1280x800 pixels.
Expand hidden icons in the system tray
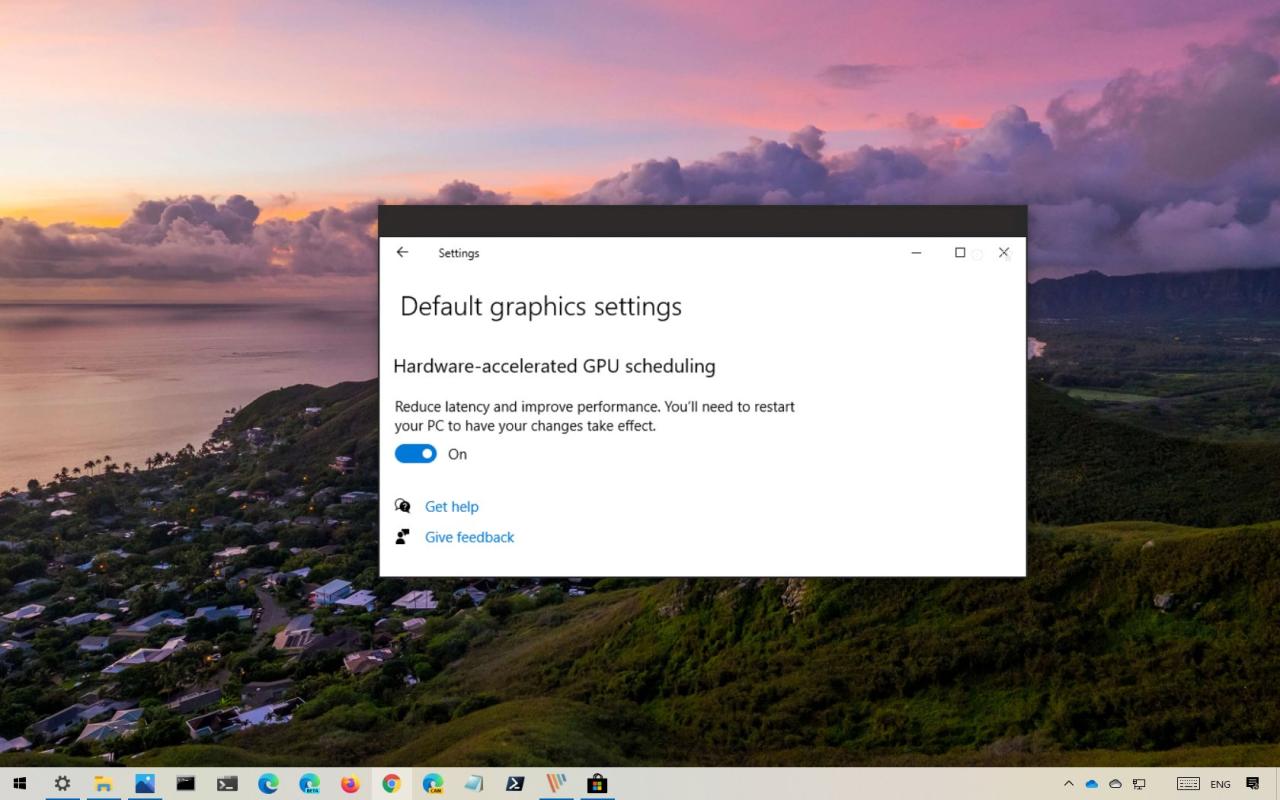(x=1068, y=784)
